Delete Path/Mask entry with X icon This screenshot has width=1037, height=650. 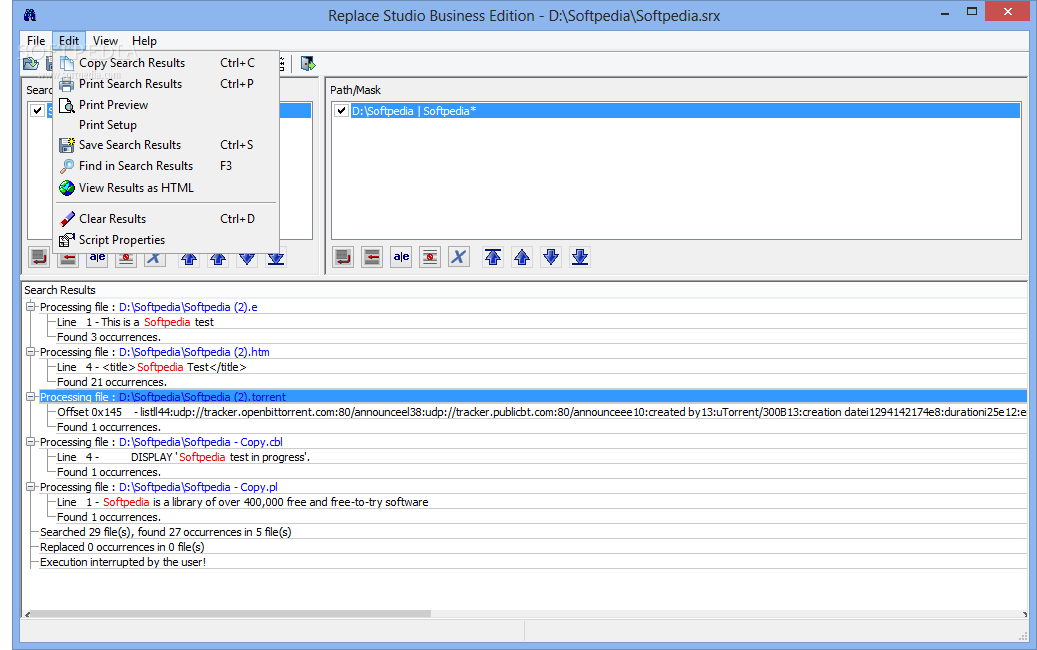point(459,257)
